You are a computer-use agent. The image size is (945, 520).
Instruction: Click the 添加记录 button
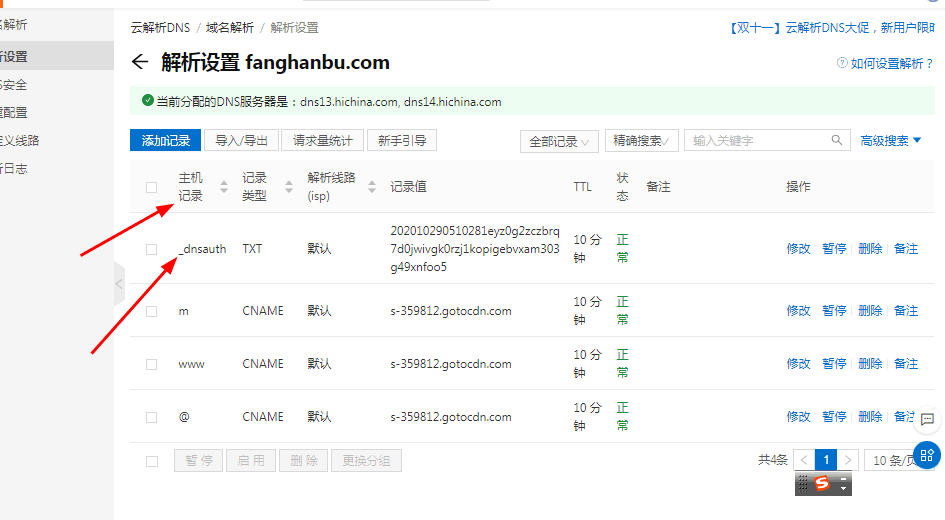166,140
